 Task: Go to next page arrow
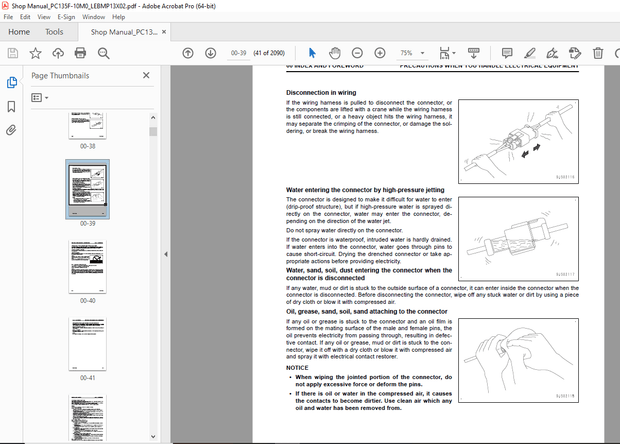click(x=210, y=53)
